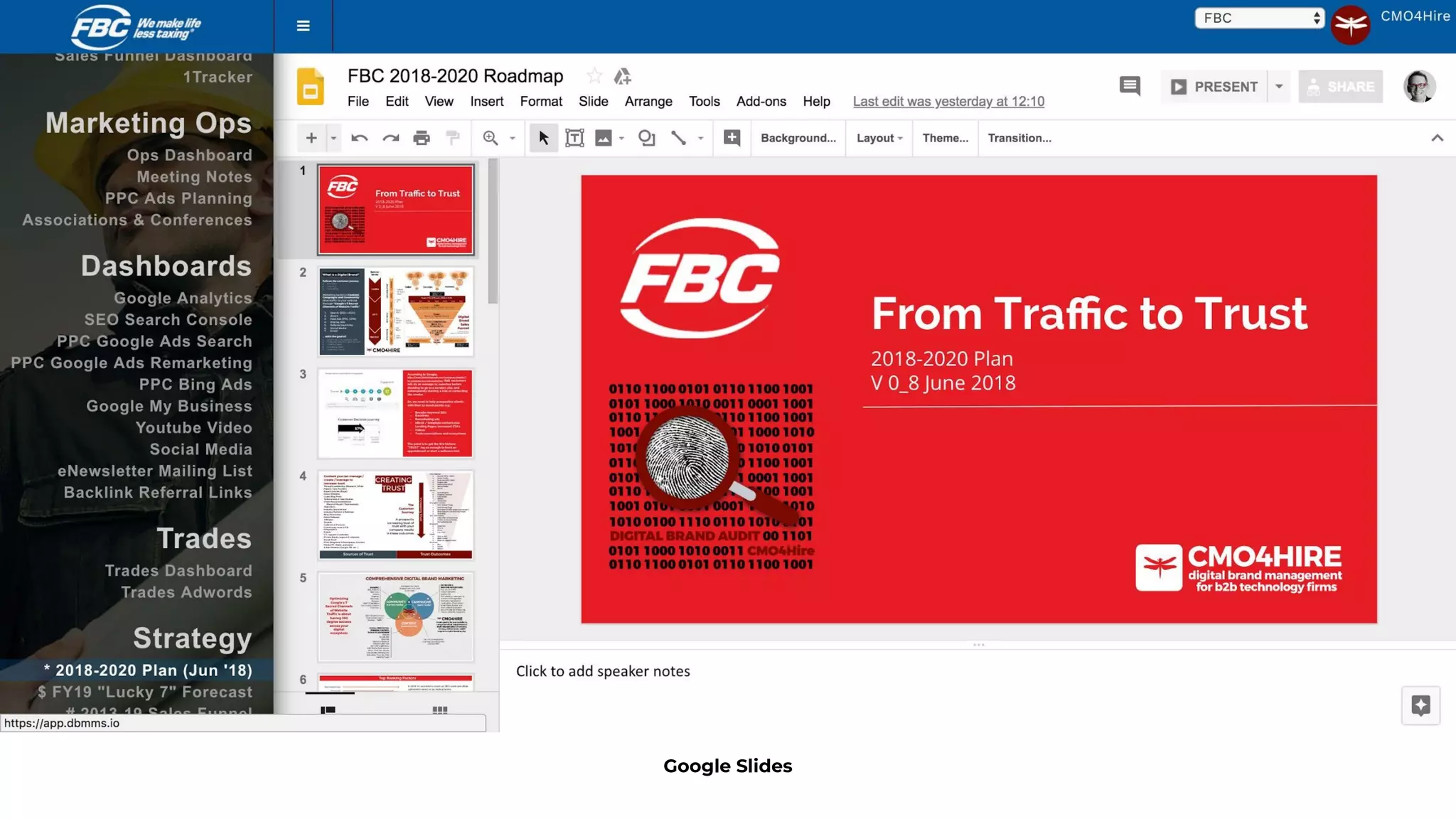Click the Theme... button

coord(945,138)
